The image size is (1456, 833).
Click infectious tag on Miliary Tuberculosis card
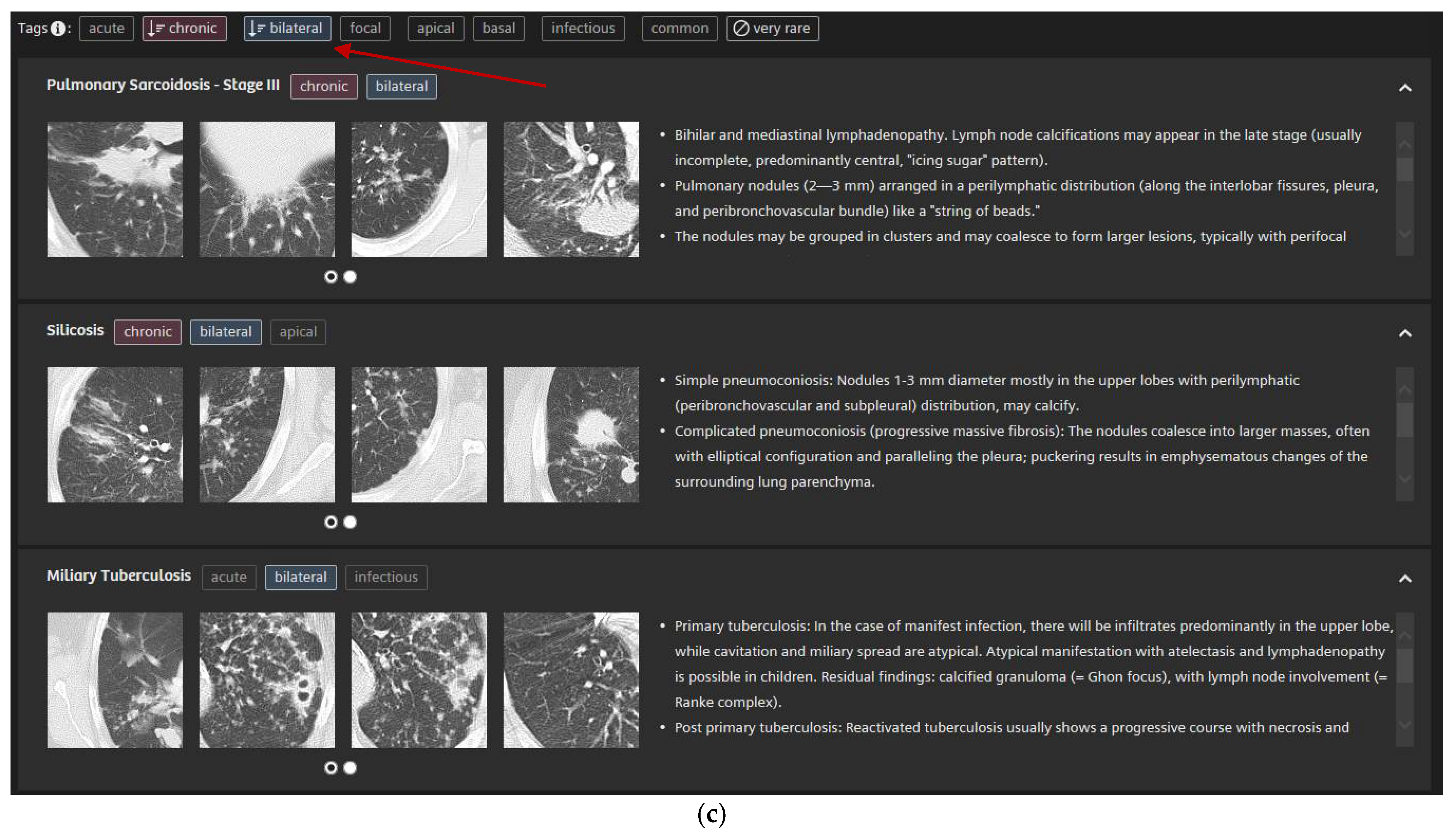(386, 577)
